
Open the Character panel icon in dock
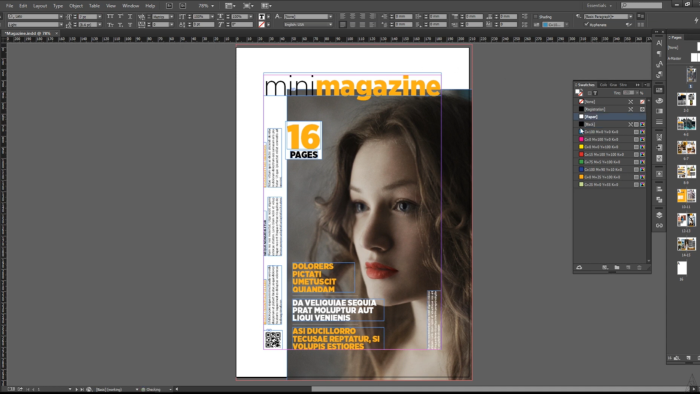[659, 43]
